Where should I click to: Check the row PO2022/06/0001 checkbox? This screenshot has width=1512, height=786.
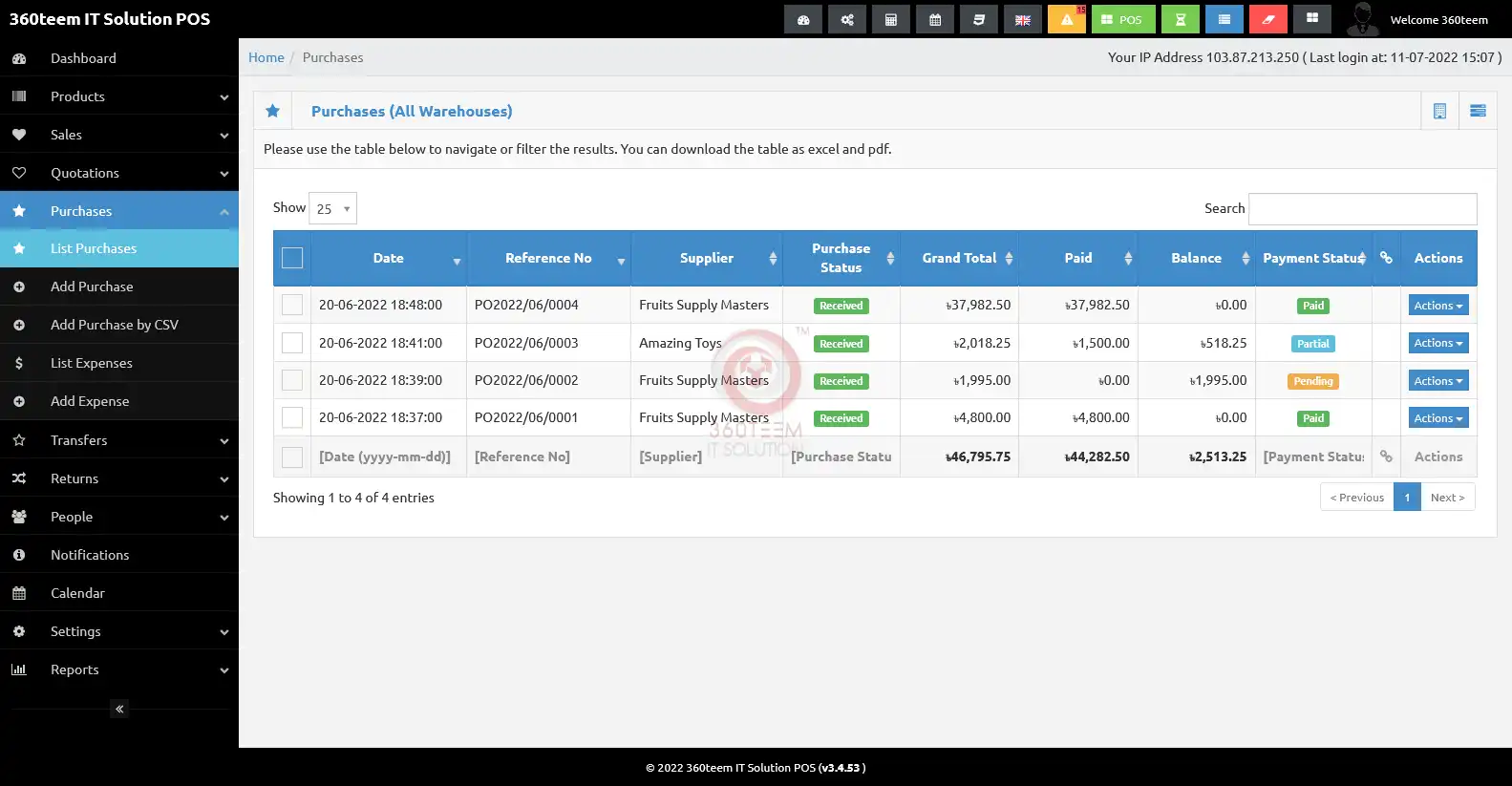[292, 417]
